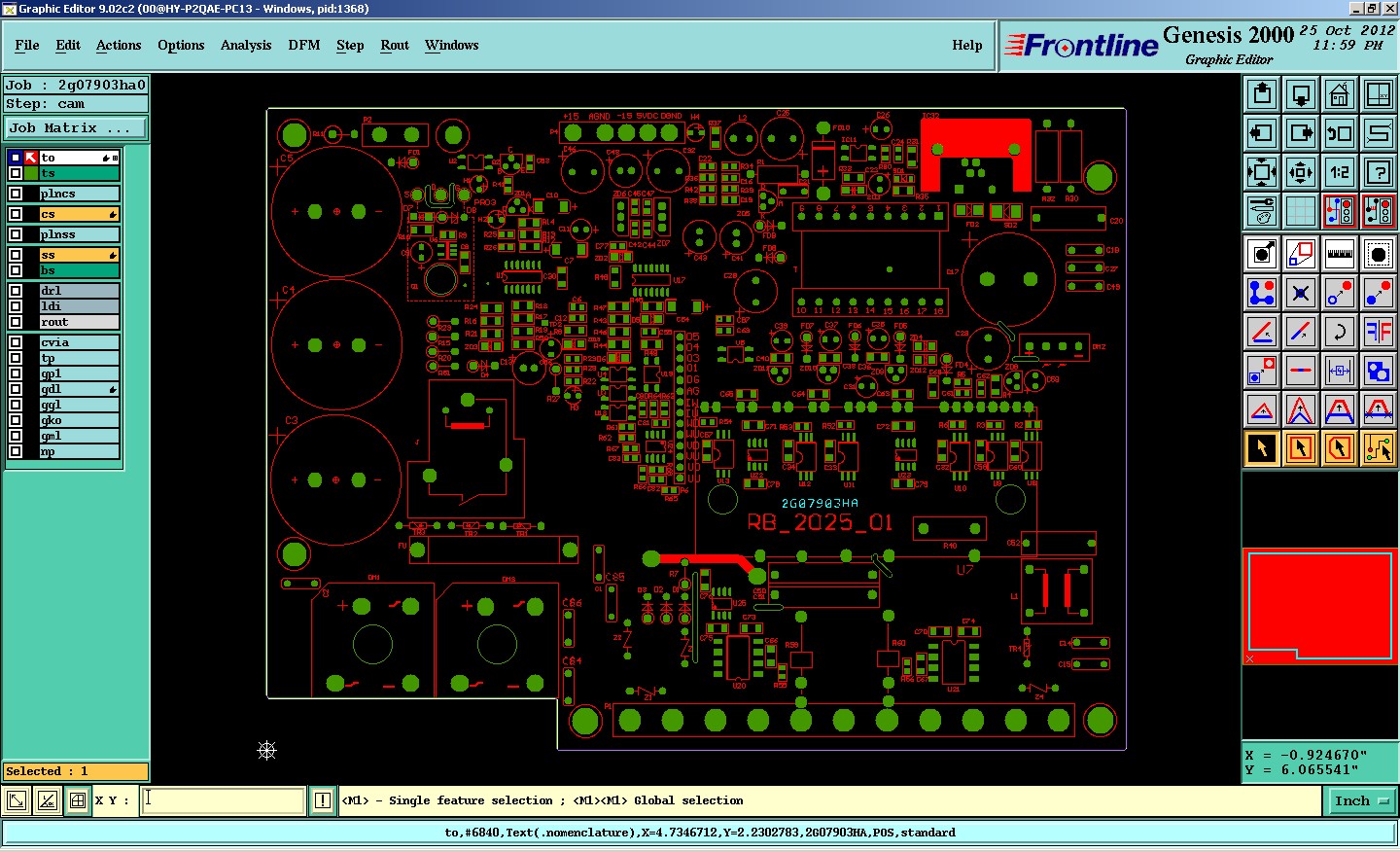
Task: Select the ruler measurement tool
Action: 1340,254
